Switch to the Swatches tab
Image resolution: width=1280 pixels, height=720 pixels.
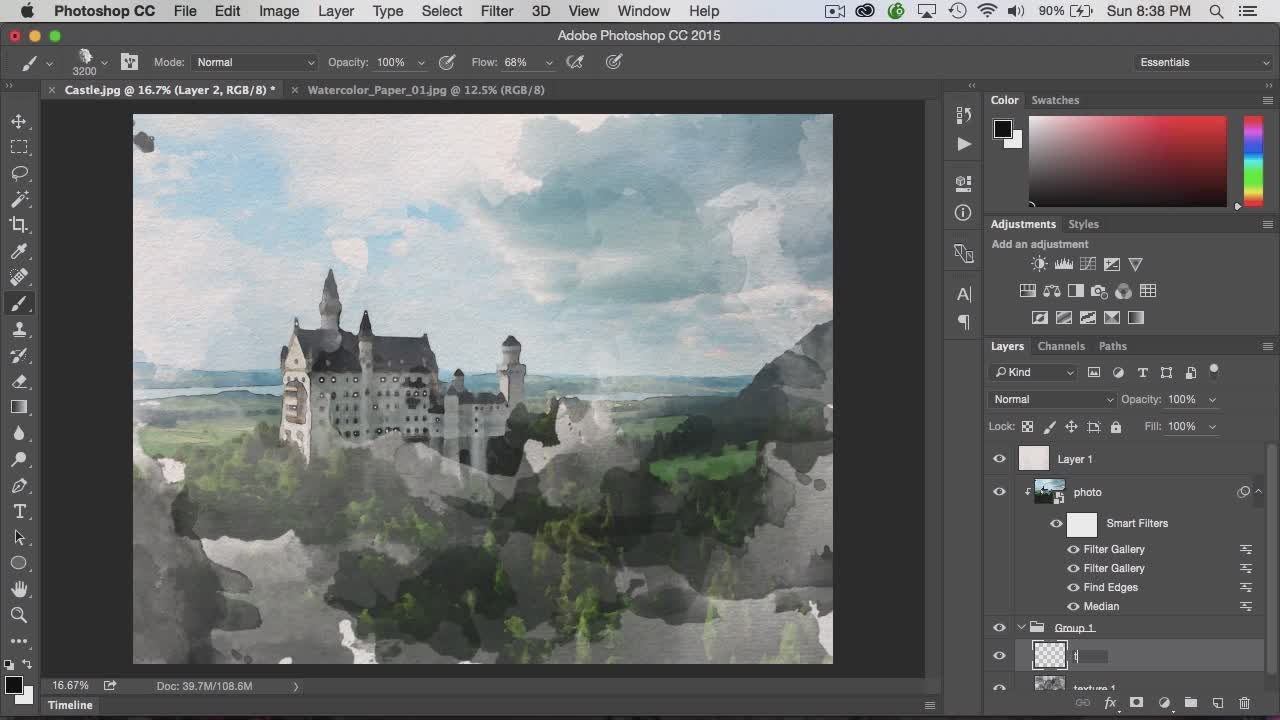point(1055,100)
